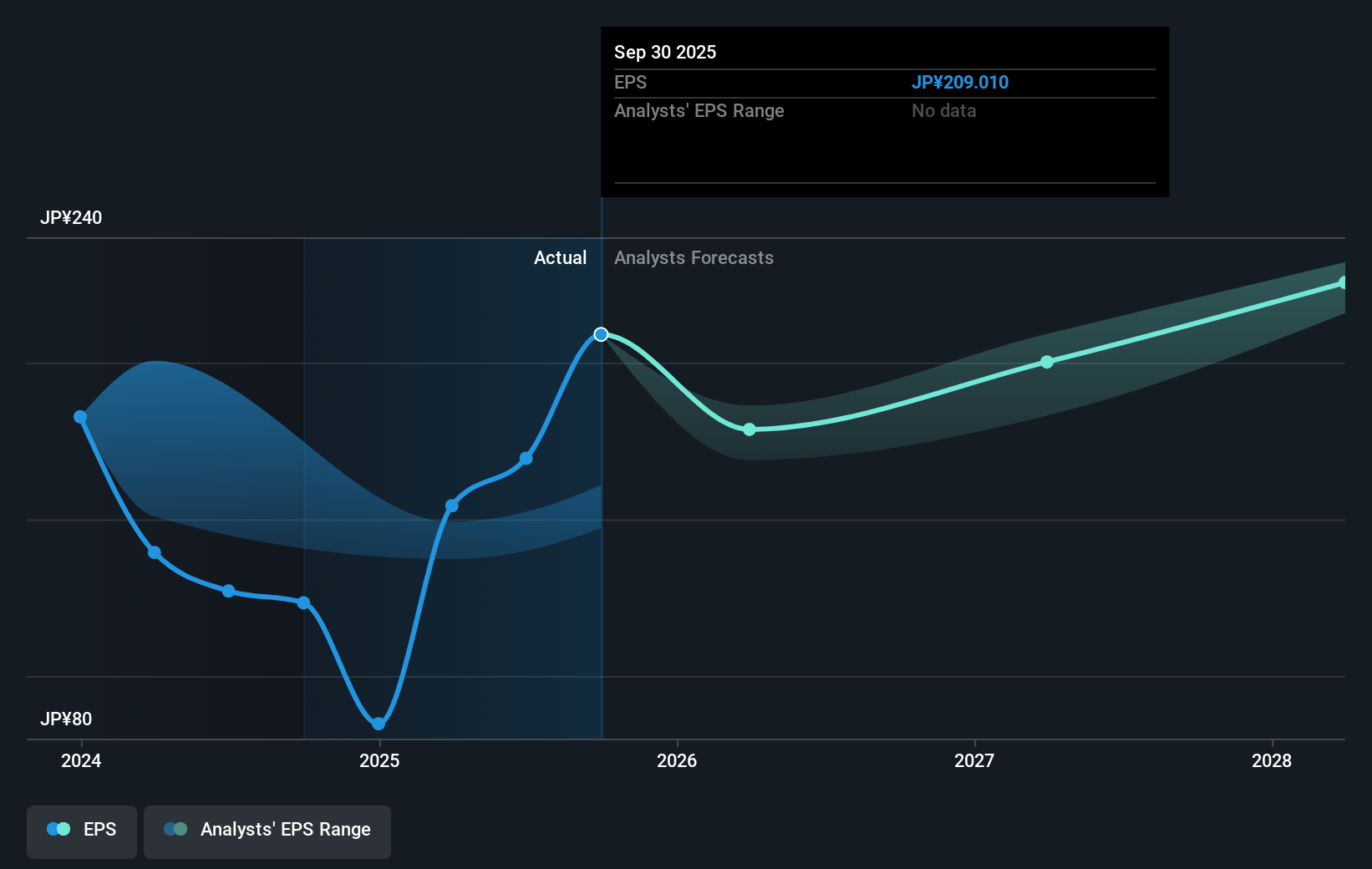Toggle the EPS series visibility
Image resolution: width=1372 pixels, height=869 pixels.
tap(81, 831)
